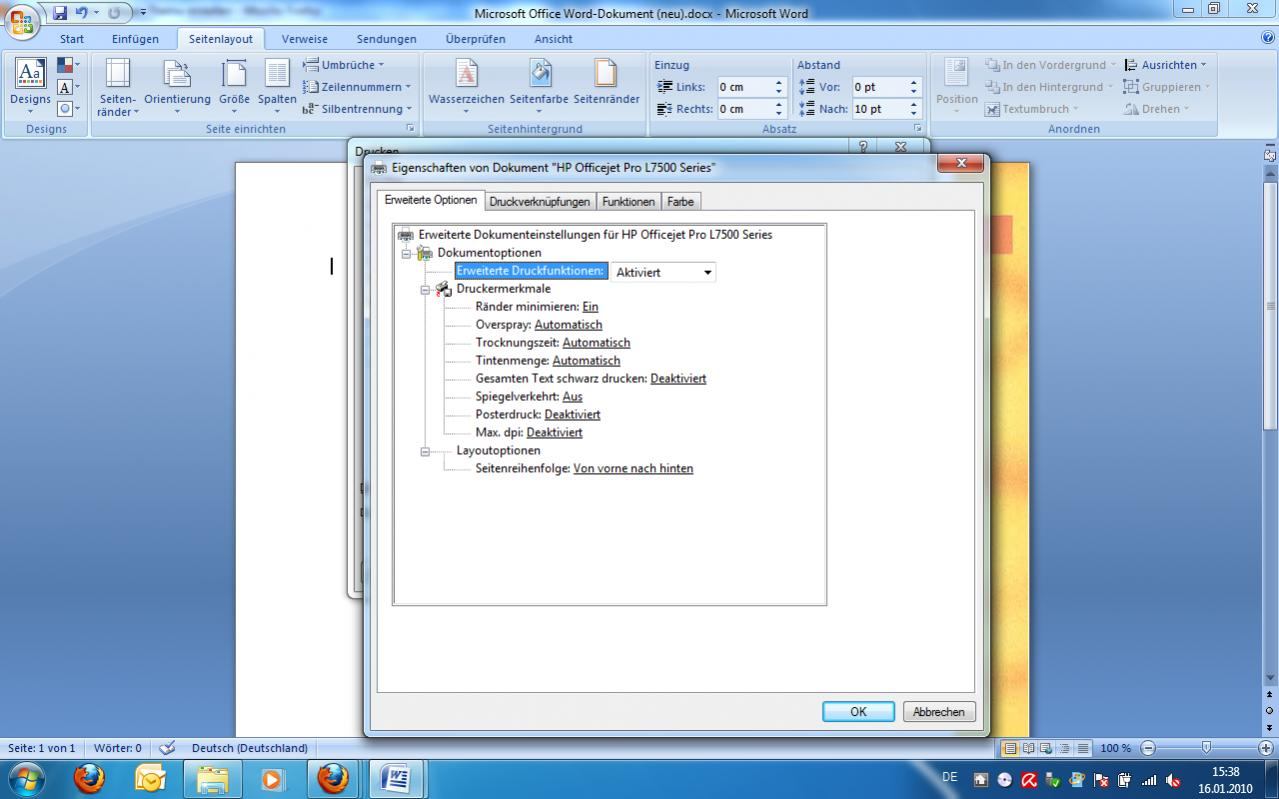
Task: Open the Ausrichten align dropdown
Action: coord(1166,65)
